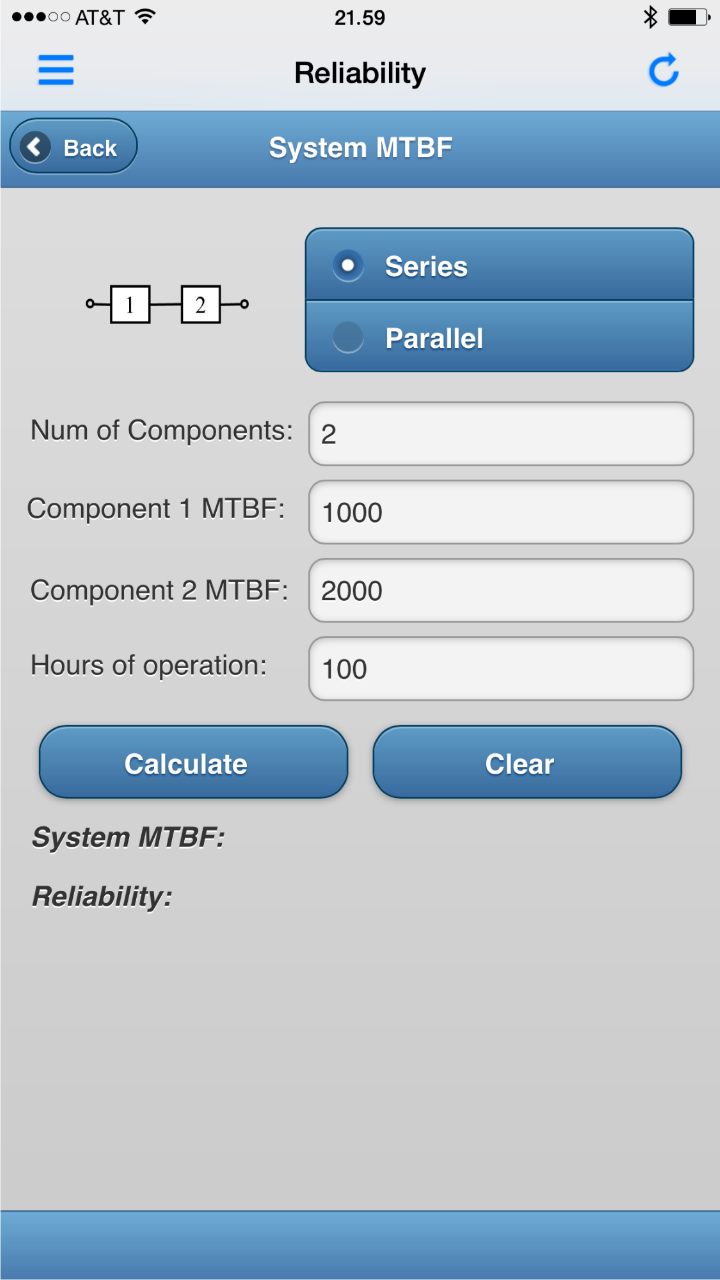Click the Component 1 MTBF field showing 1000
The width and height of the screenshot is (720, 1280).
tap(499, 512)
